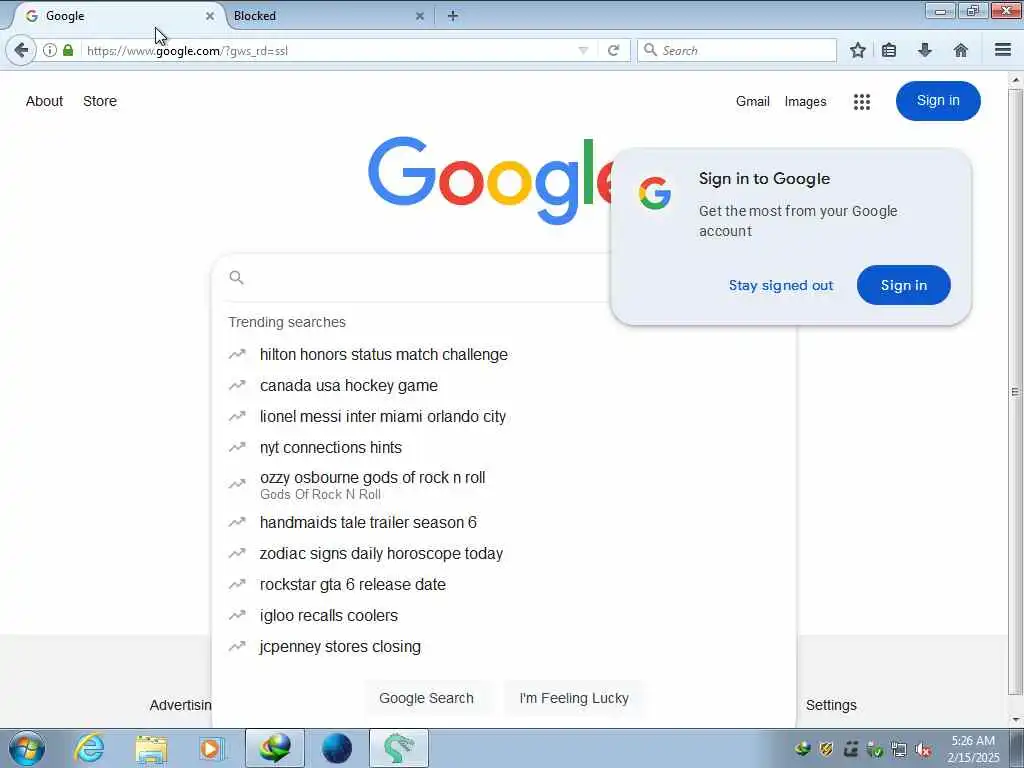Open the downloads arrow icon

pyautogui.click(x=925, y=50)
